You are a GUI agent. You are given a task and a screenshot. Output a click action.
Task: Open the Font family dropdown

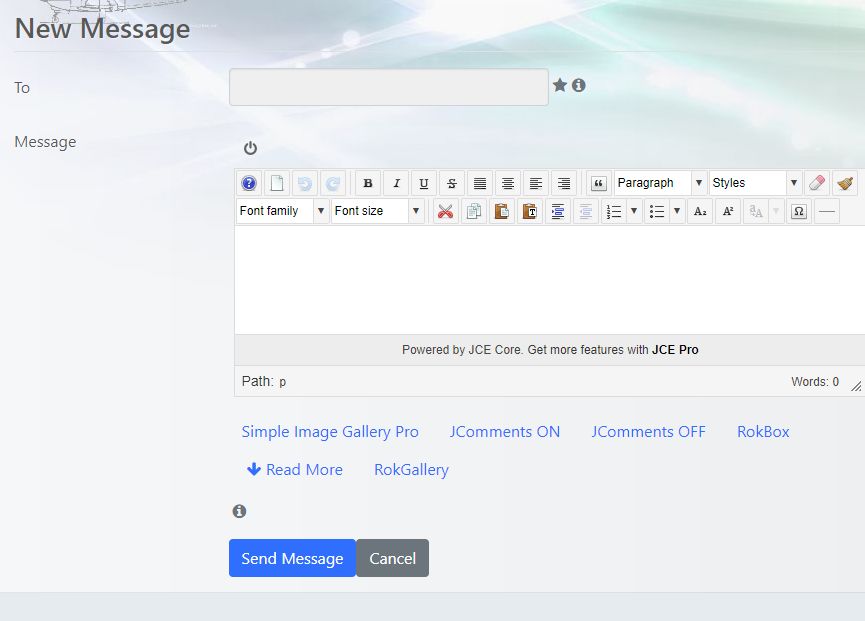282,211
